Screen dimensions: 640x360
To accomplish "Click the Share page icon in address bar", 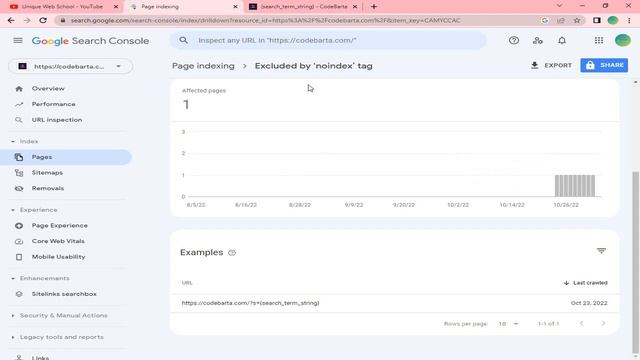I will click(561, 20).
